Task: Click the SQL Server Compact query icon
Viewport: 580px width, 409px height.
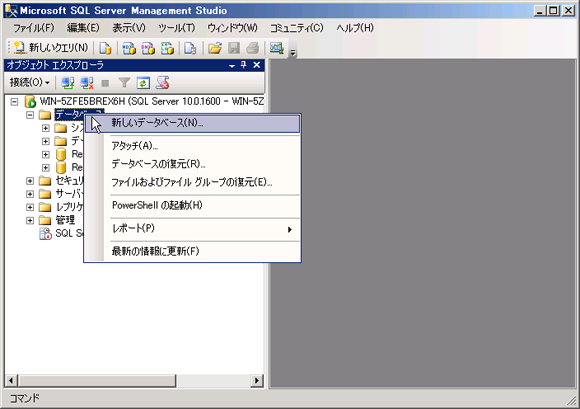Action: [190, 48]
